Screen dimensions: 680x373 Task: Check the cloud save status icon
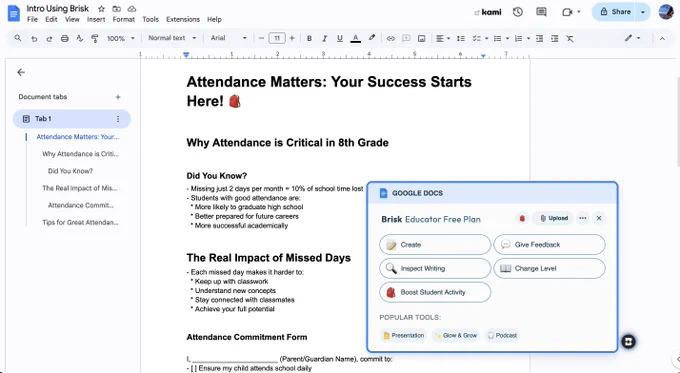(x=132, y=9)
